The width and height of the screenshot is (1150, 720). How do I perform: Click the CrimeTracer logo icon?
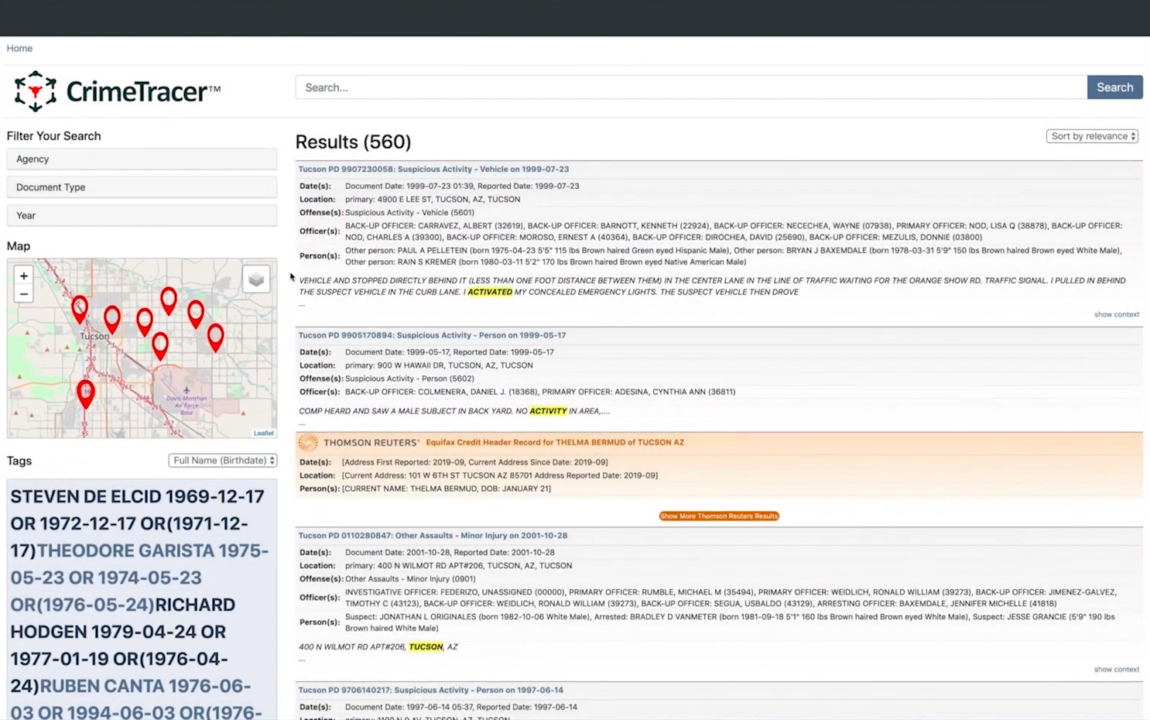pyautogui.click(x=35, y=91)
